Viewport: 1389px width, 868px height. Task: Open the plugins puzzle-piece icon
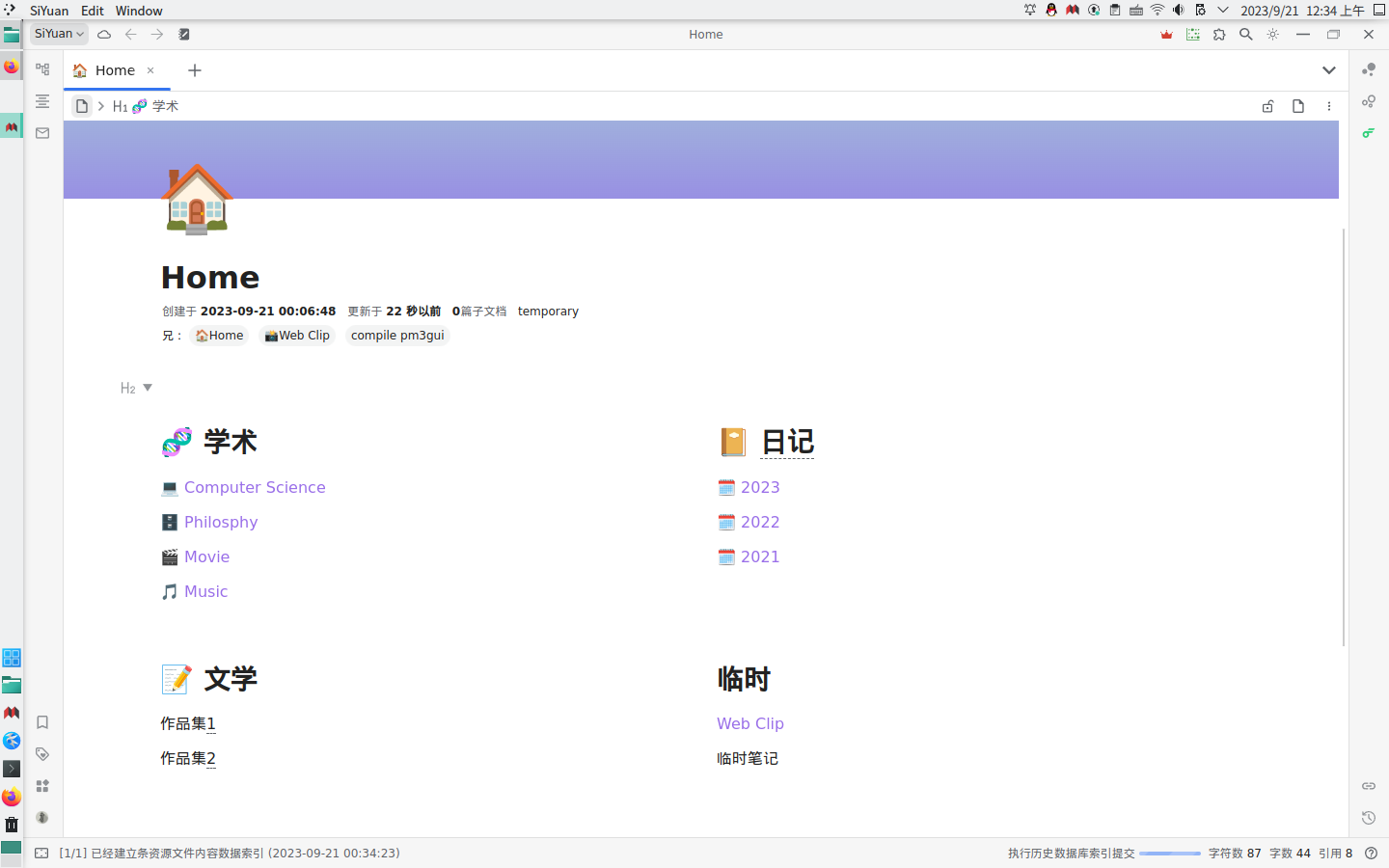pos(1219,34)
